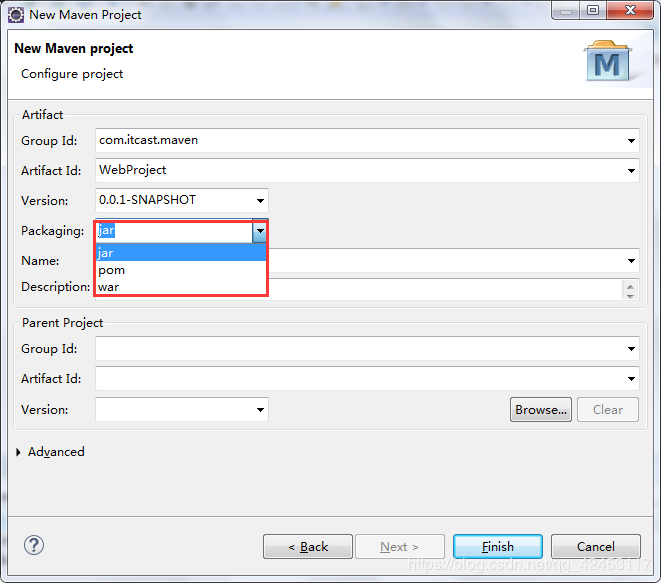This screenshot has height=583, width=661.
Task: Open the Artifact Id dropdown arrow
Action: tap(631, 171)
